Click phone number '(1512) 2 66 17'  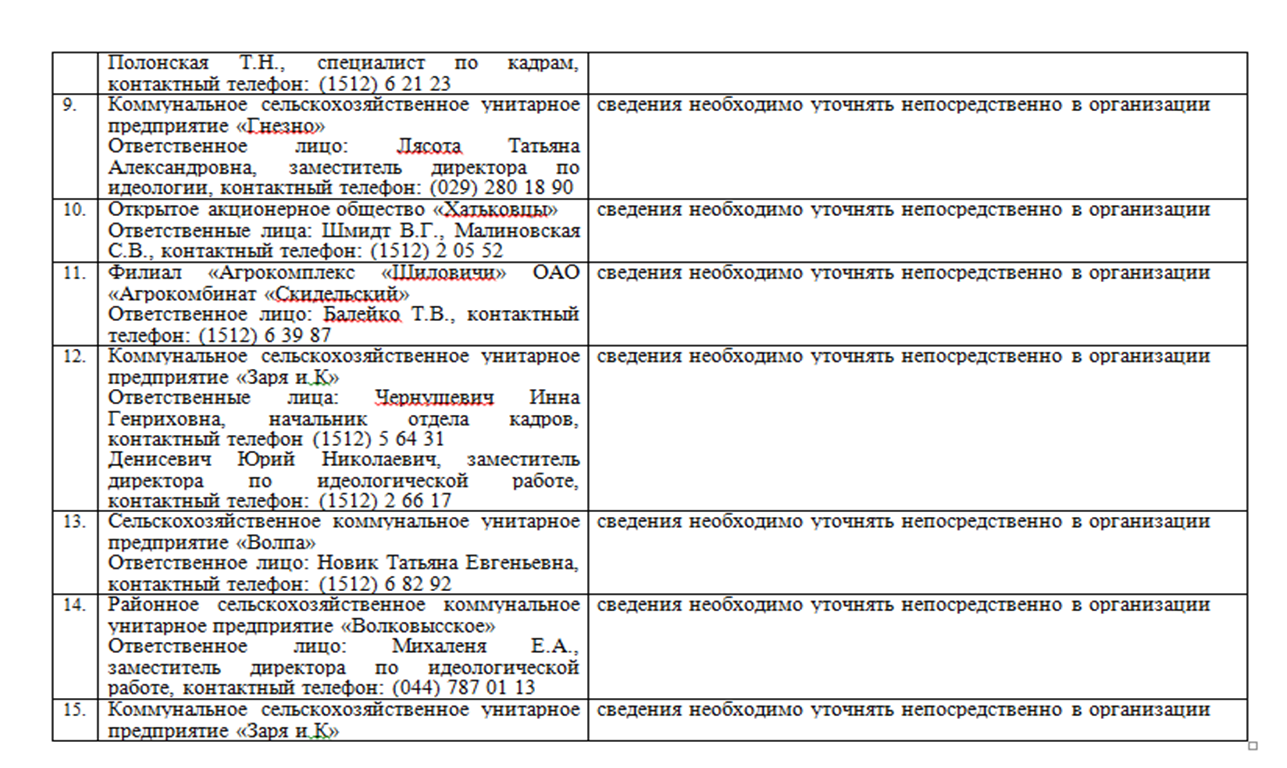(385, 501)
